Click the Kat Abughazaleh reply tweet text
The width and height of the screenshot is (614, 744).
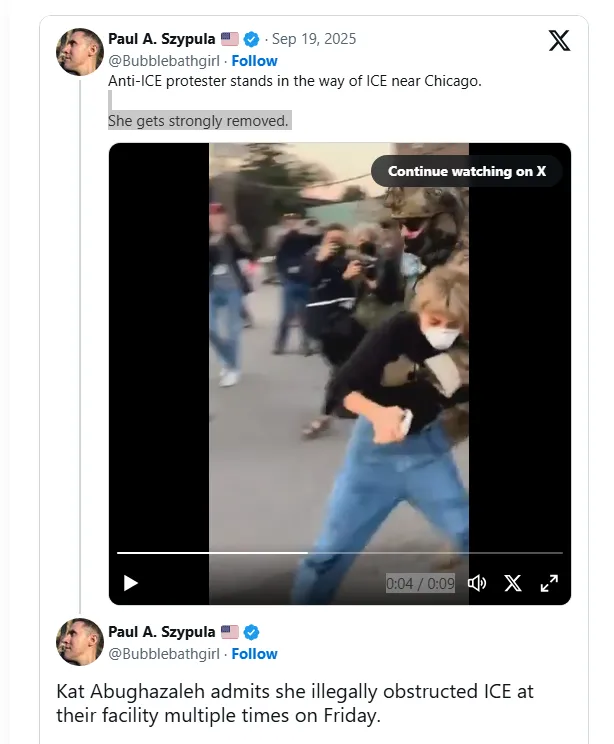point(295,704)
